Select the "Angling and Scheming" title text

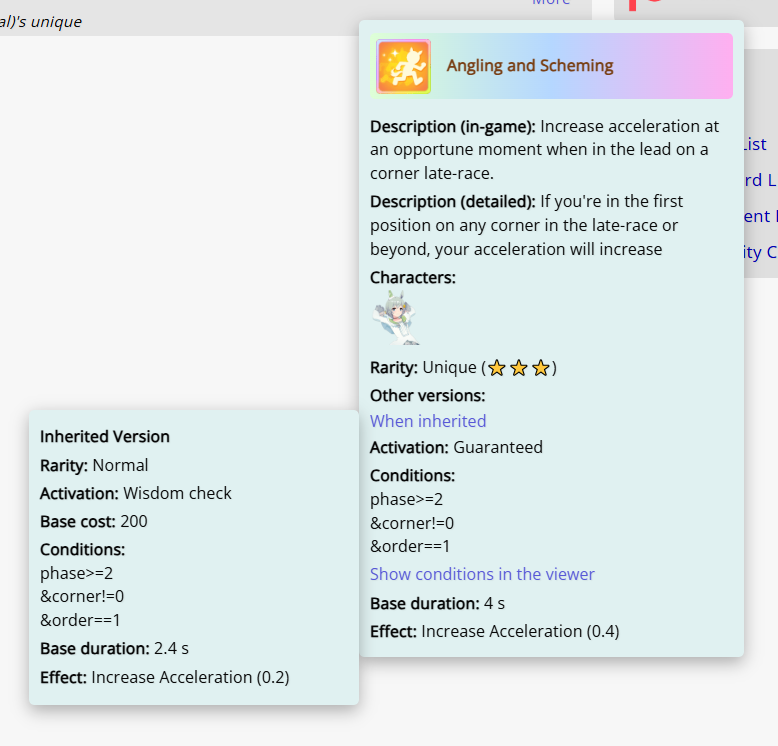(530, 66)
